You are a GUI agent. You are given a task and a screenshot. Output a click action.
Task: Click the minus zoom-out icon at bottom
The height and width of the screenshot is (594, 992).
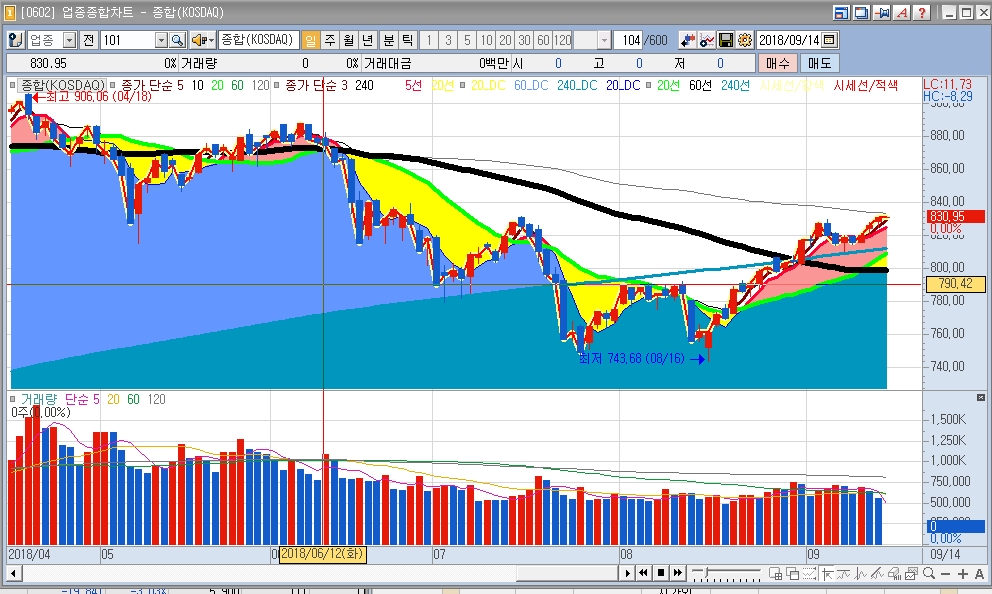tap(946, 573)
